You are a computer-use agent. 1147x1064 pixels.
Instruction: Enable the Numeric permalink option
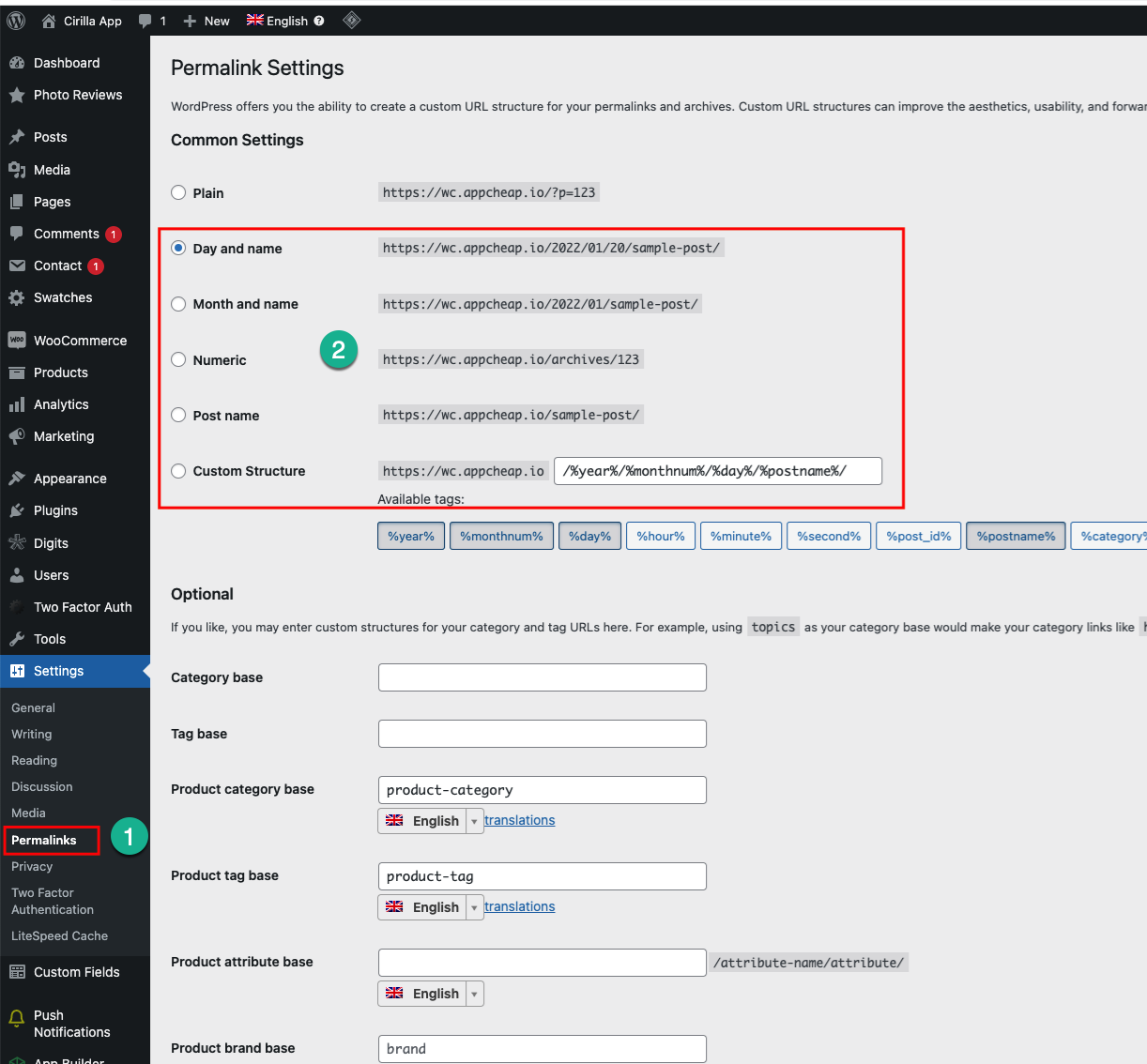click(178, 360)
